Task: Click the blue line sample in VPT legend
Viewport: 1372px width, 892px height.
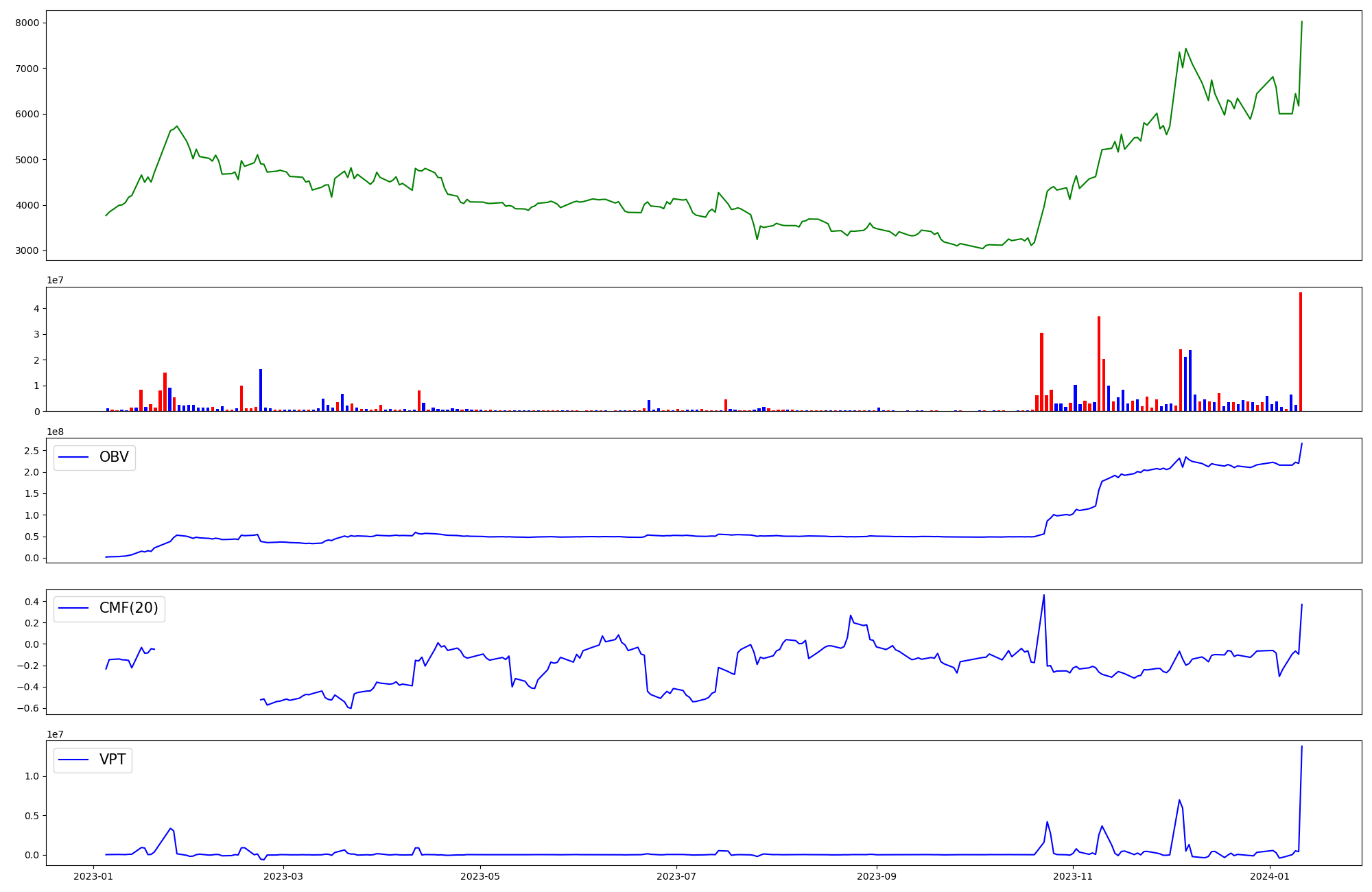Action: (73, 760)
